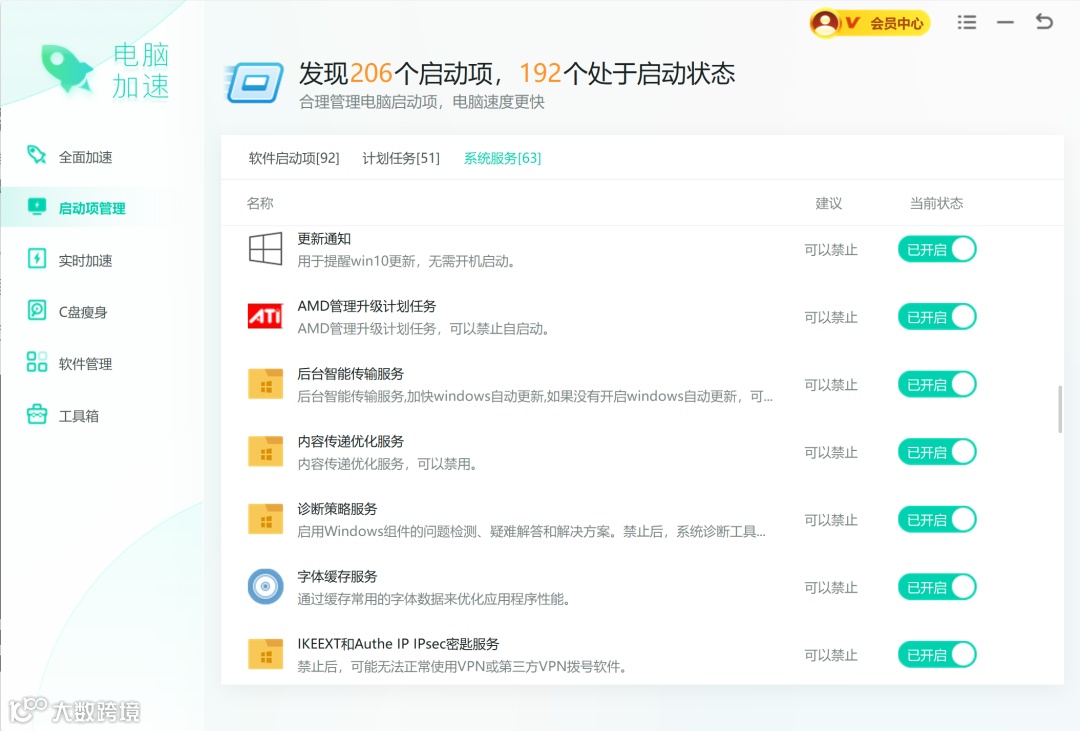The image size is (1080, 731).
Task: Click the user avatar in 会员中心
Action: tap(824, 23)
